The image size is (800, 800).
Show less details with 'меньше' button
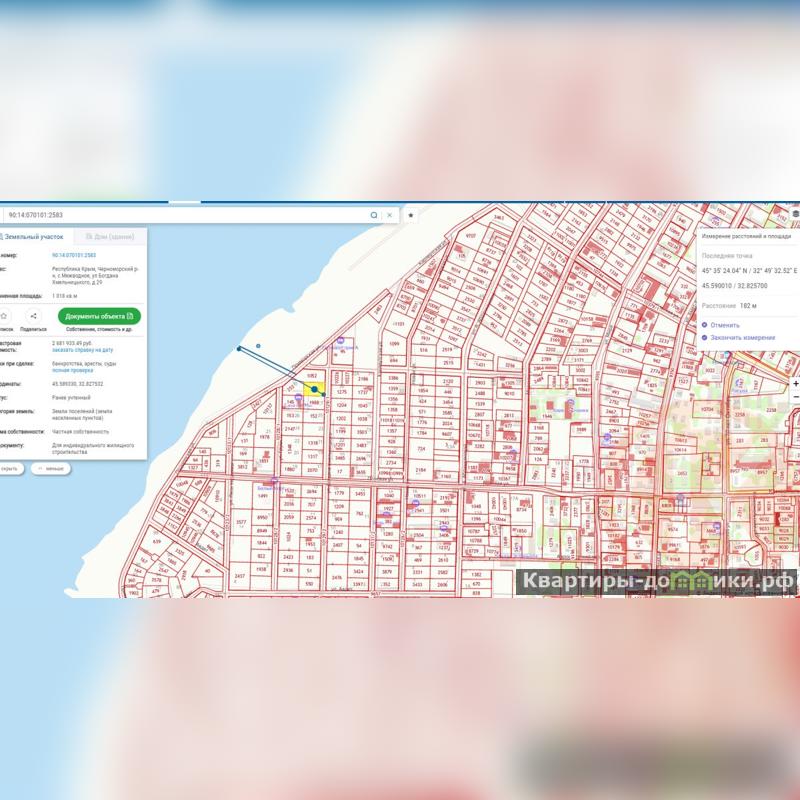(51, 468)
